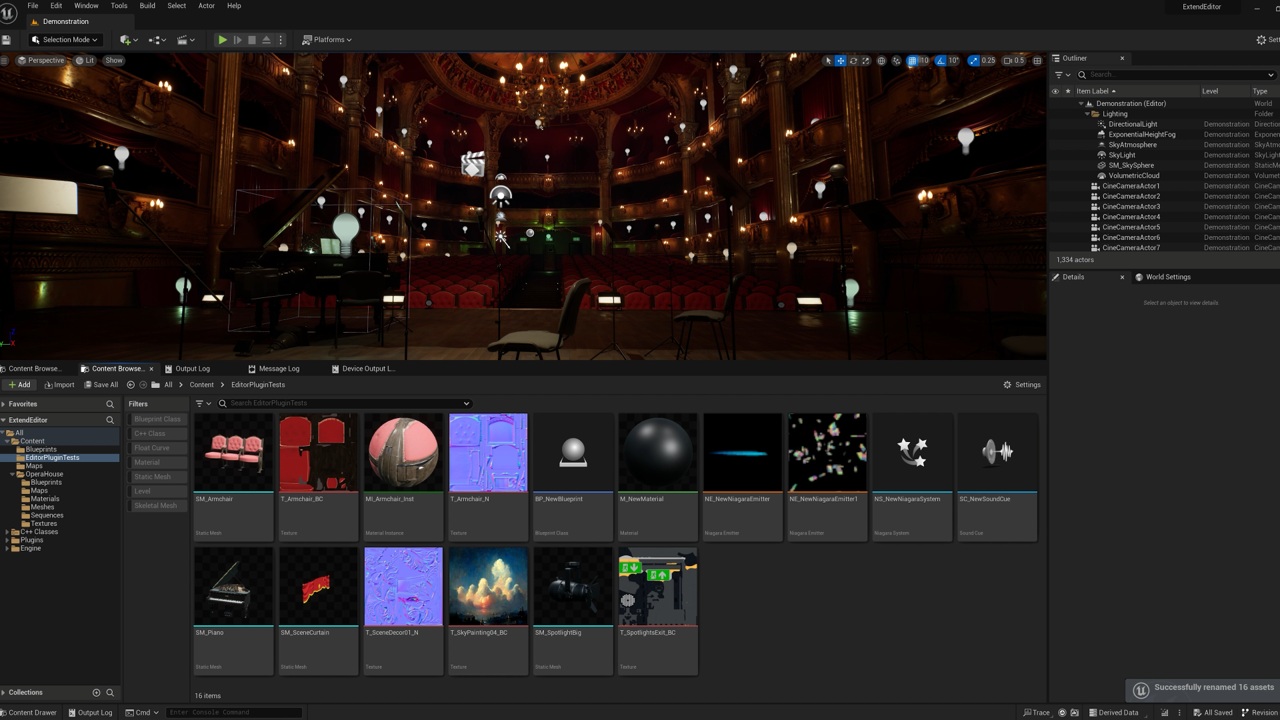Click the content browser history back arrow
Image resolution: width=1280 pixels, height=720 pixels.
coord(130,384)
